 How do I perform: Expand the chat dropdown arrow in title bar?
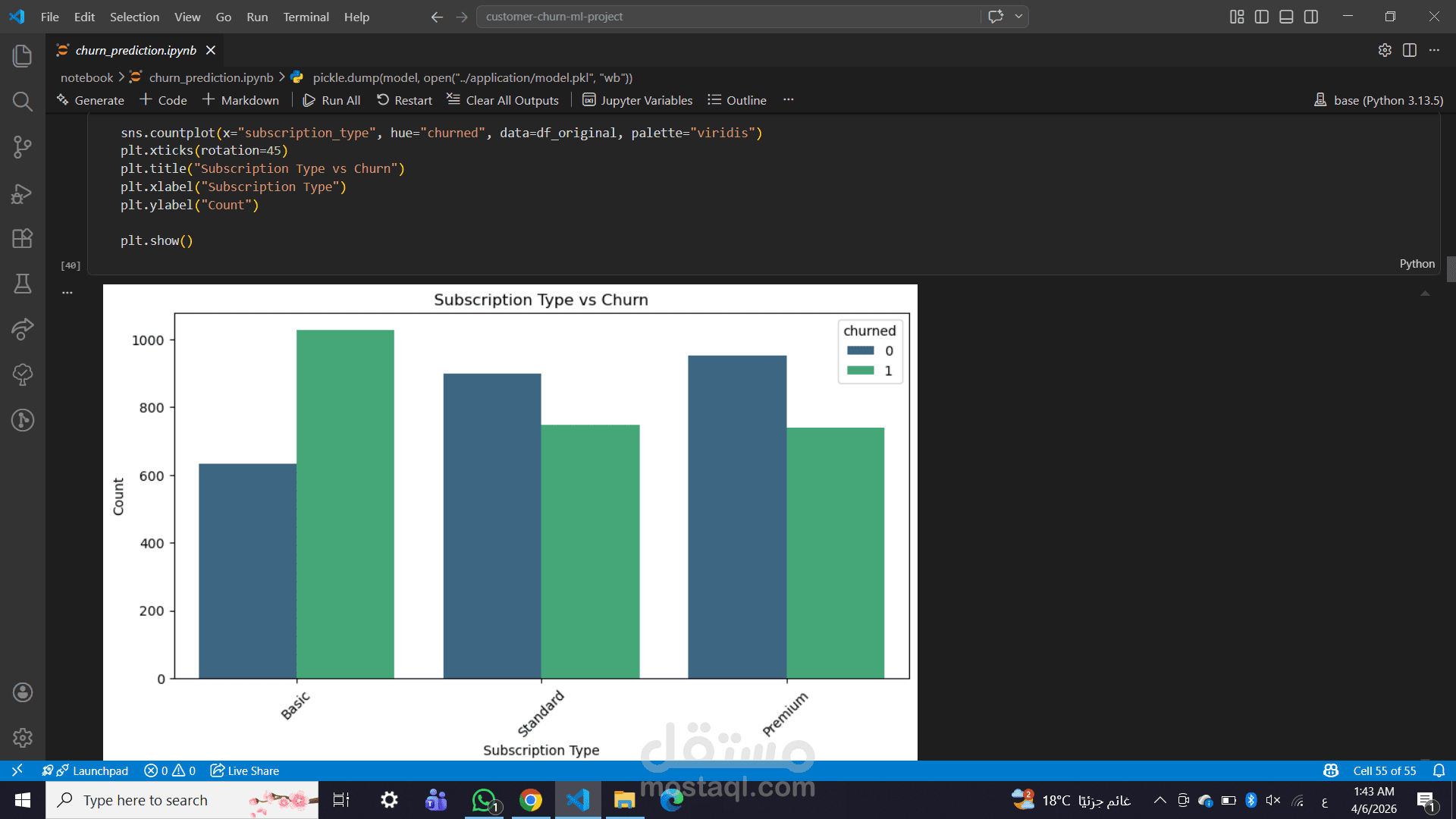1018,17
